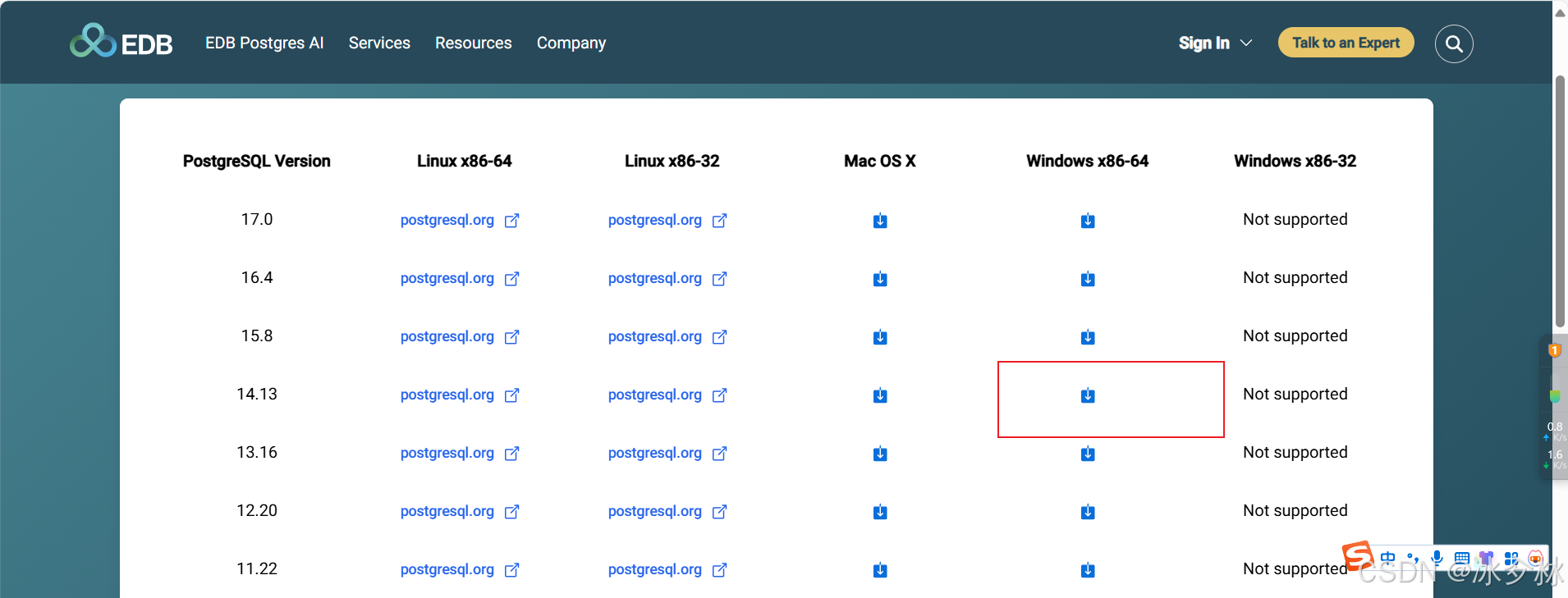
Task: Select the PostgreSQL Version column header
Action: [x=257, y=161]
